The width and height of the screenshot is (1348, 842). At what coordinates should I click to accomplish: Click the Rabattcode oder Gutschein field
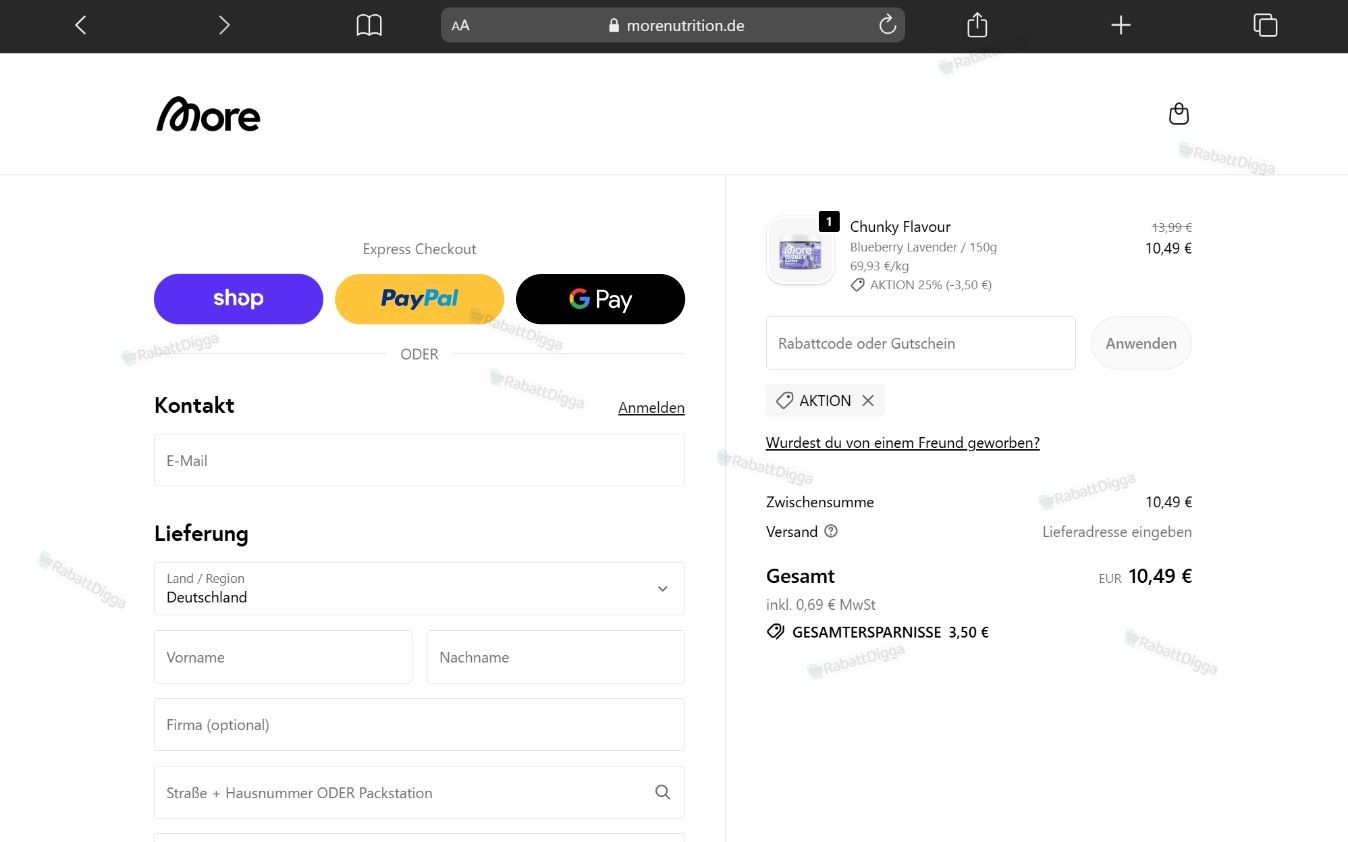(x=921, y=343)
